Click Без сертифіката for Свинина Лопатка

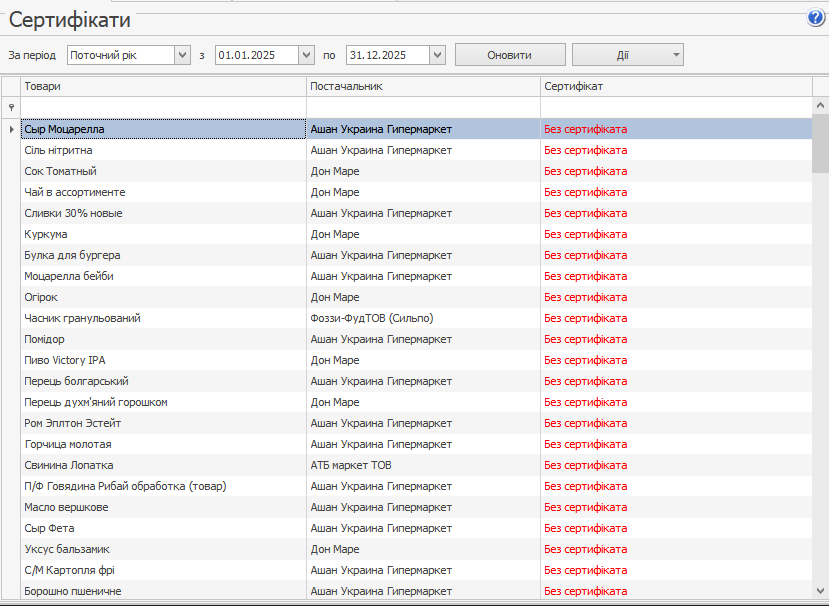pyautogui.click(x=585, y=465)
